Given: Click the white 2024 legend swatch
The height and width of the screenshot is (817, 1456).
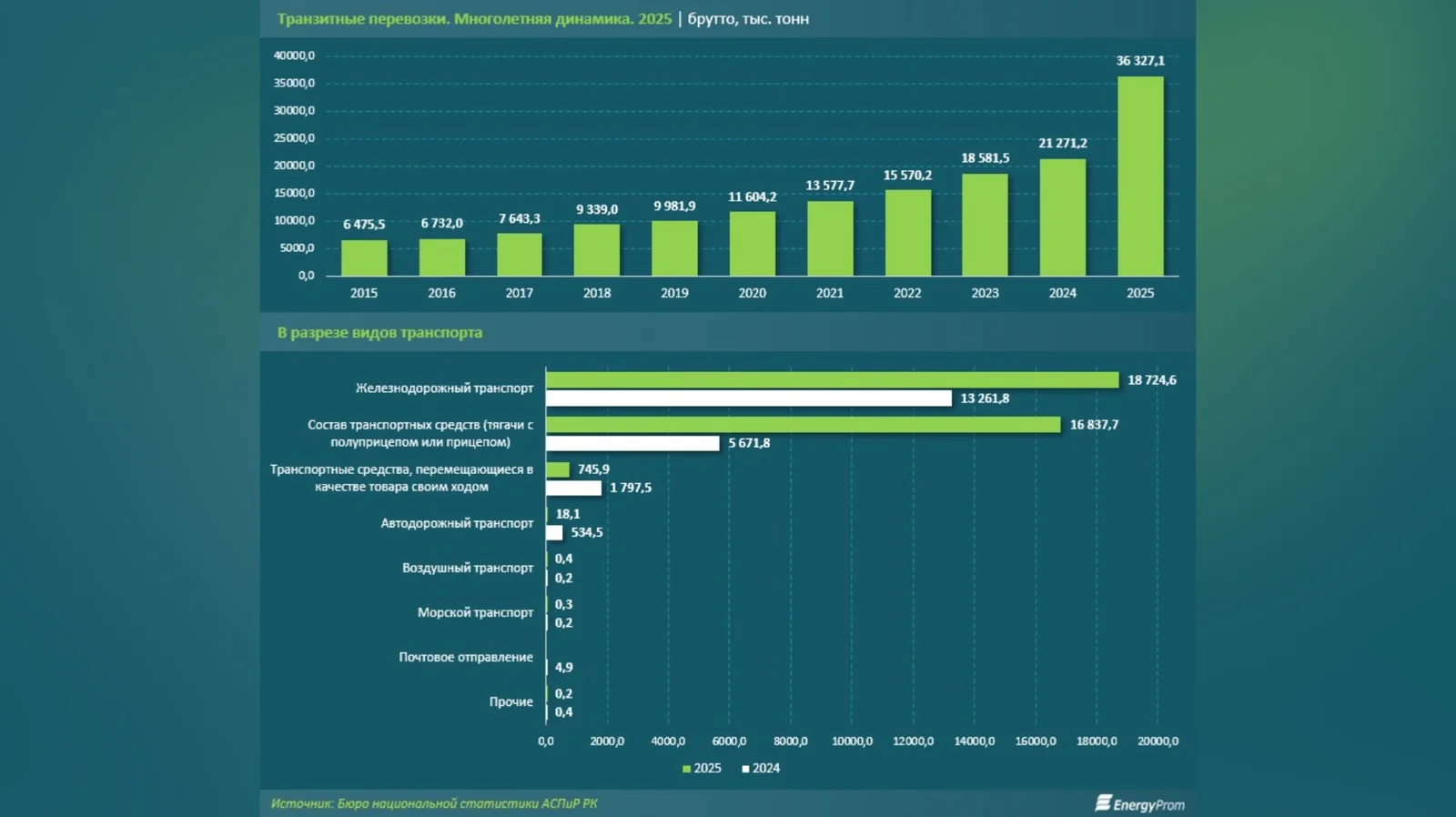Looking at the screenshot, I should [x=745, y=769].
